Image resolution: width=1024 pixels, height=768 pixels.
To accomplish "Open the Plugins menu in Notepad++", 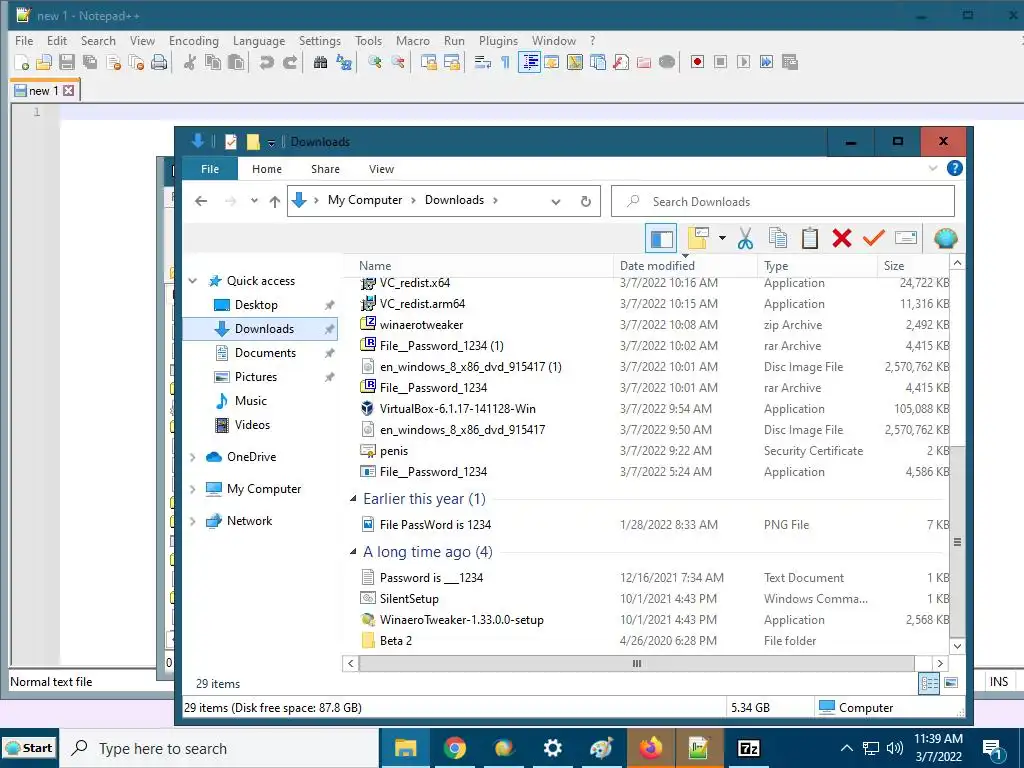I will click(498, 40).
